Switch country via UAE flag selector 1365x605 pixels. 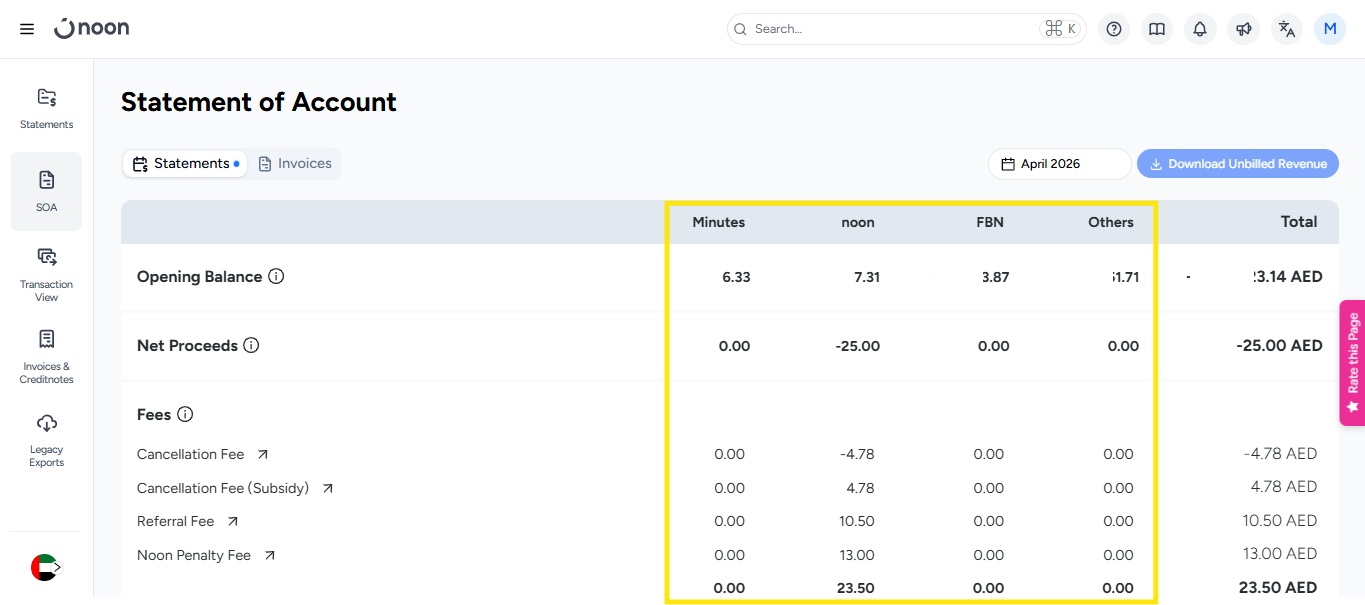pos(45,567)
